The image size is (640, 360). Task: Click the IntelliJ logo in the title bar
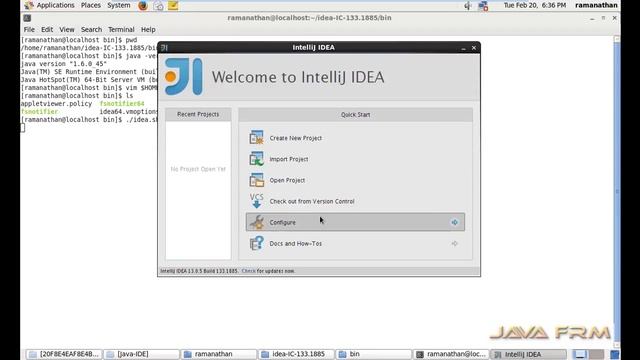tap(164, 47)
